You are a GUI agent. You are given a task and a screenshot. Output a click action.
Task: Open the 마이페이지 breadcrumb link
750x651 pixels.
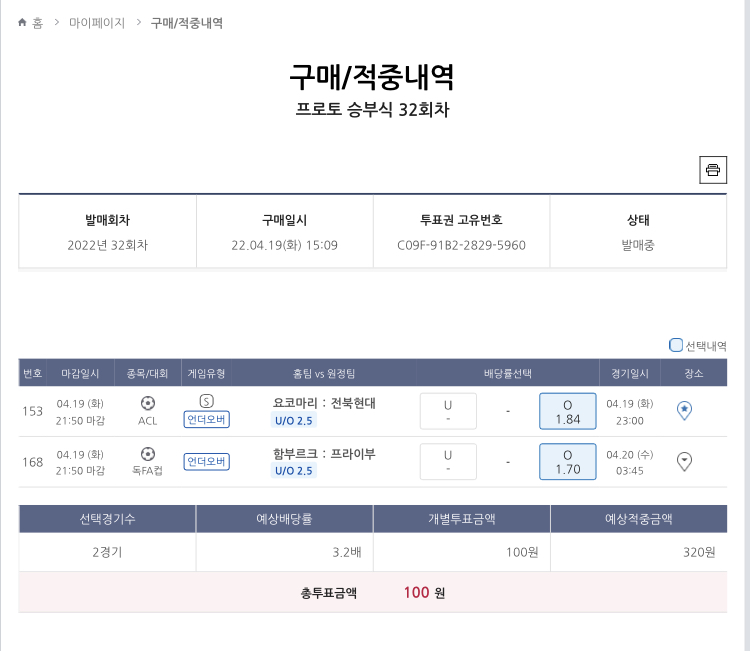pyautogui.click(x=97, y=23)
